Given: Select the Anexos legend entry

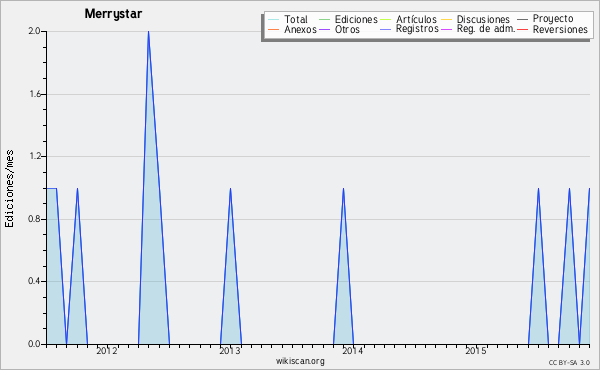Looking at the screenshot, I should (292, 29).
